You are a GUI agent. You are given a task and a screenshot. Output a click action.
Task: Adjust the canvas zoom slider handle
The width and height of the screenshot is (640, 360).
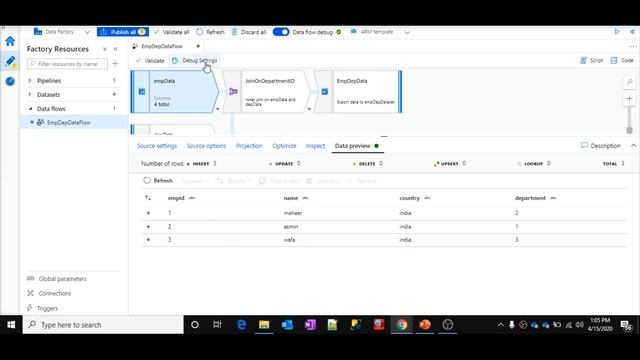[629, 130]
